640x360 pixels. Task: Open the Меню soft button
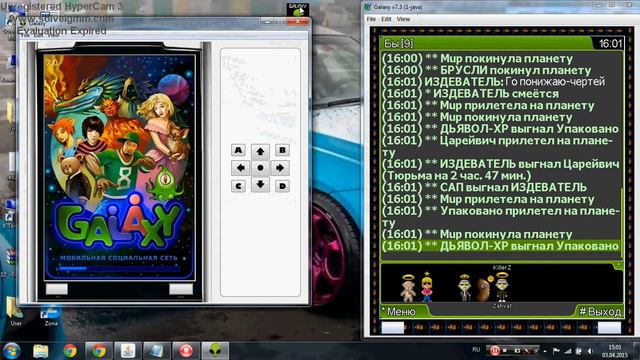pos(401,311)
